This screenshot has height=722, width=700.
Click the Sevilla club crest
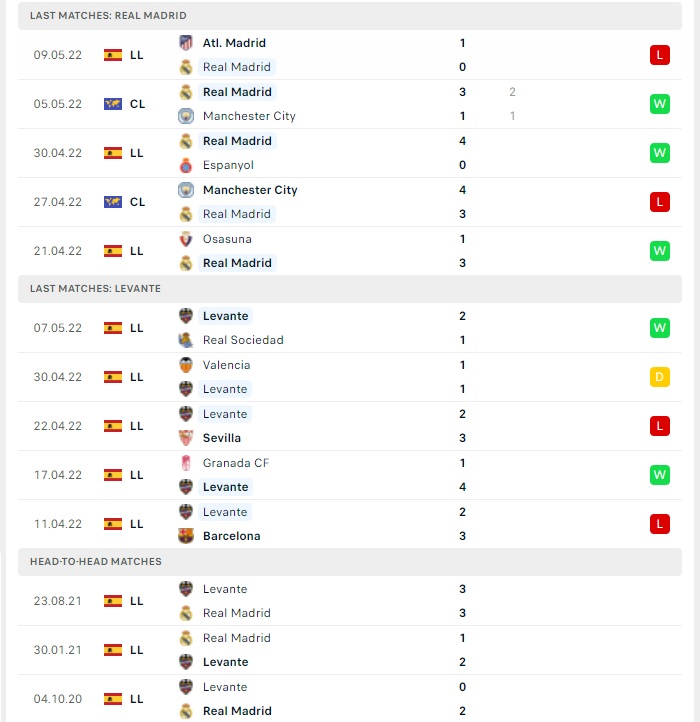coord(186,438)
